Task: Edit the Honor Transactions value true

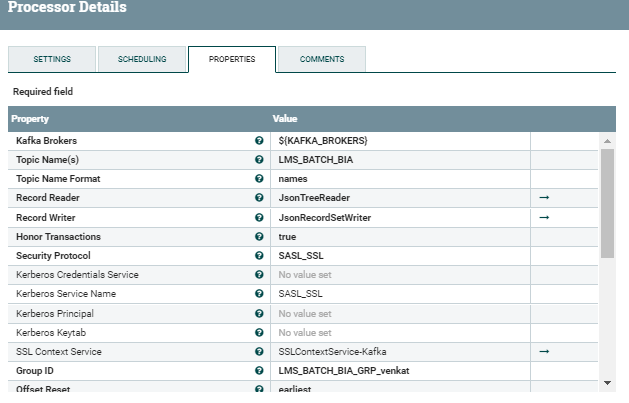Action: 400,237
